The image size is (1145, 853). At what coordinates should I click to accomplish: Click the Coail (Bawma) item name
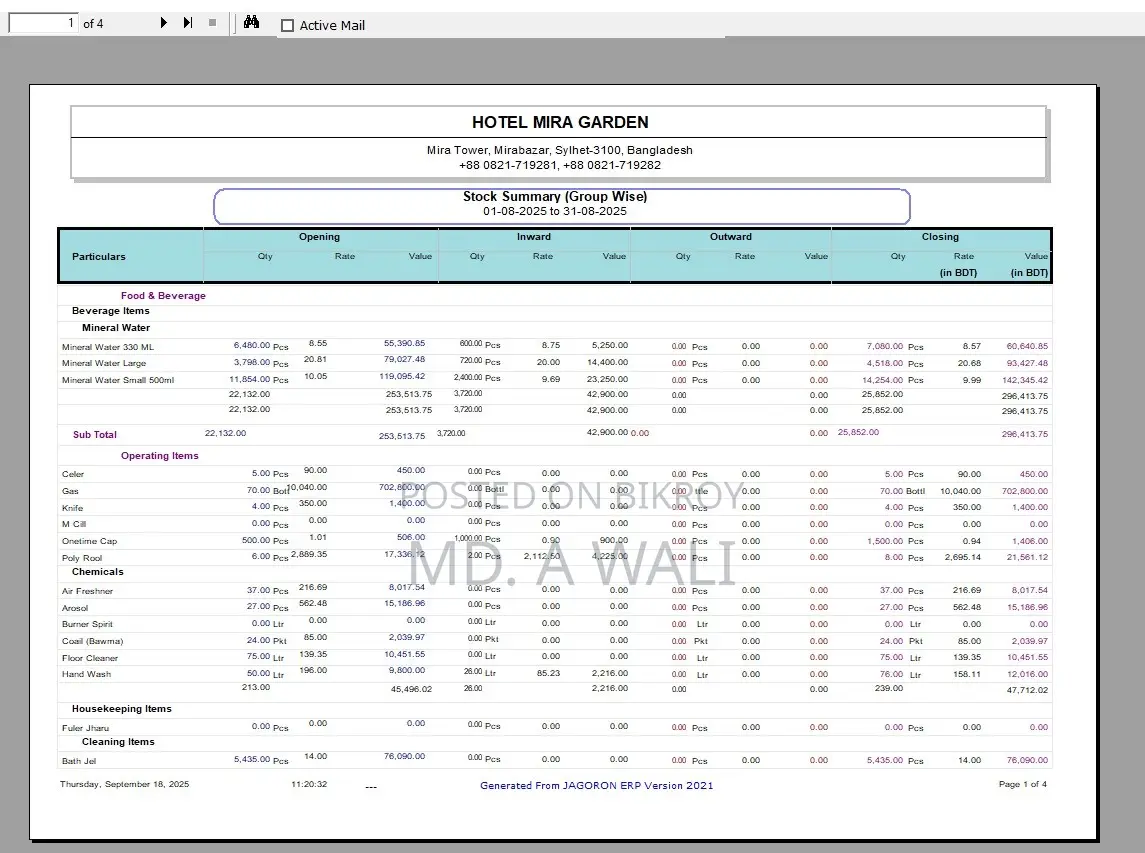pos(92,641)
